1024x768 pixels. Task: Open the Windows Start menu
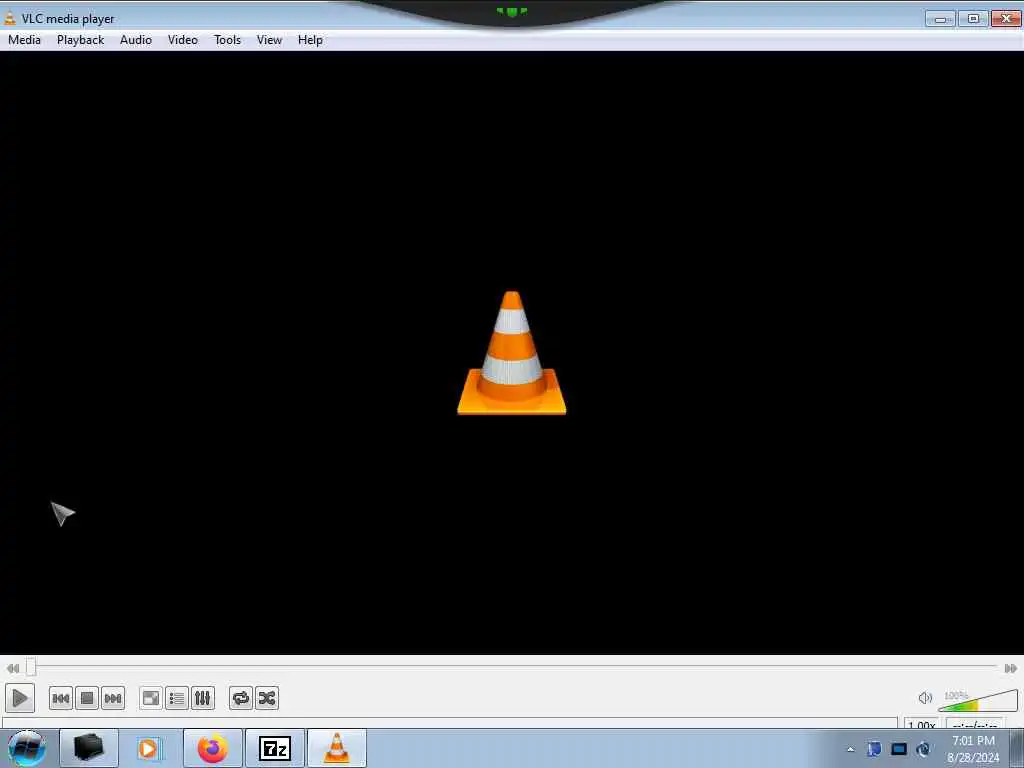tap(27, 748)
